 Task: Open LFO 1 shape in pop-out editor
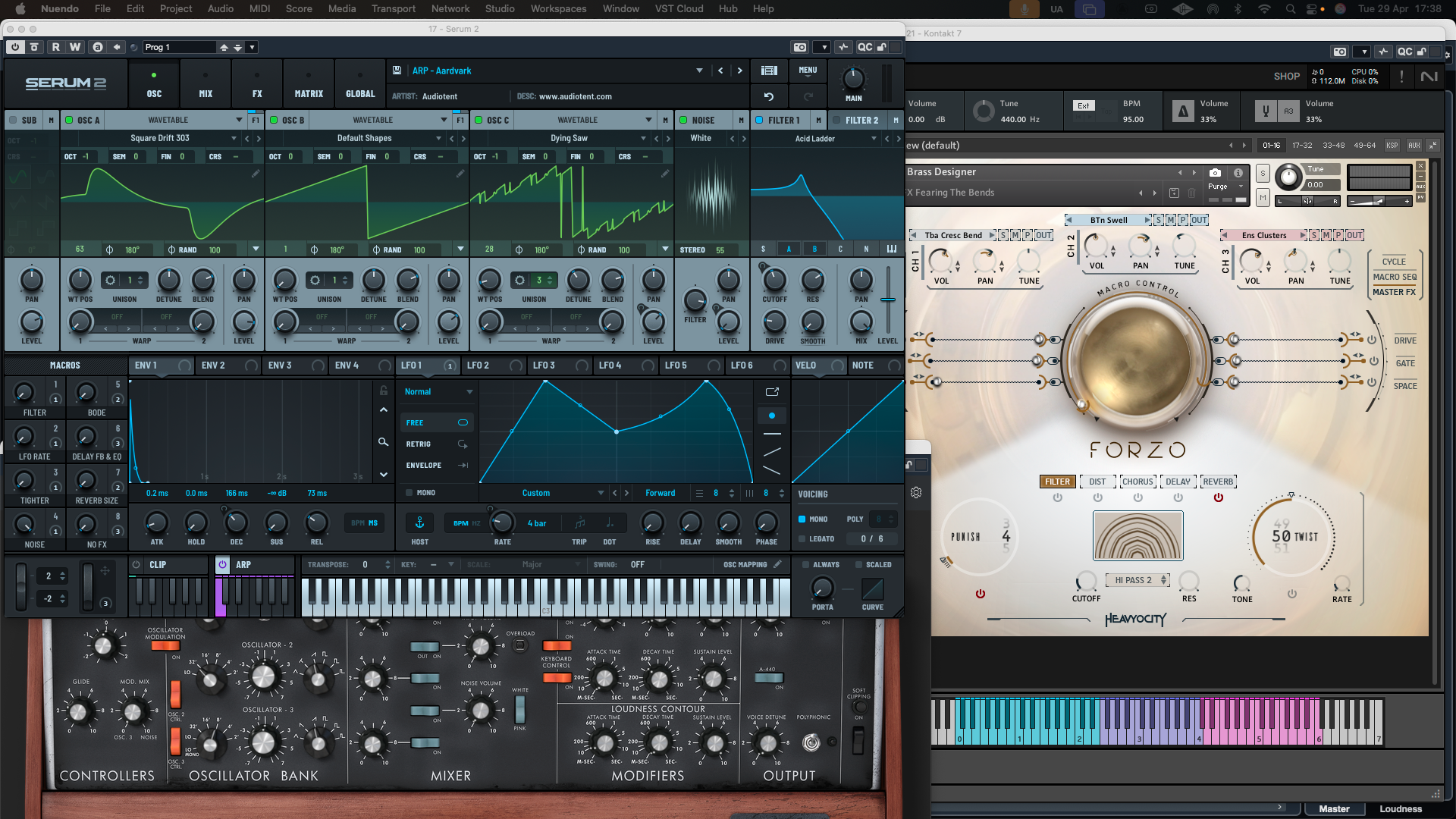[771, 392]
